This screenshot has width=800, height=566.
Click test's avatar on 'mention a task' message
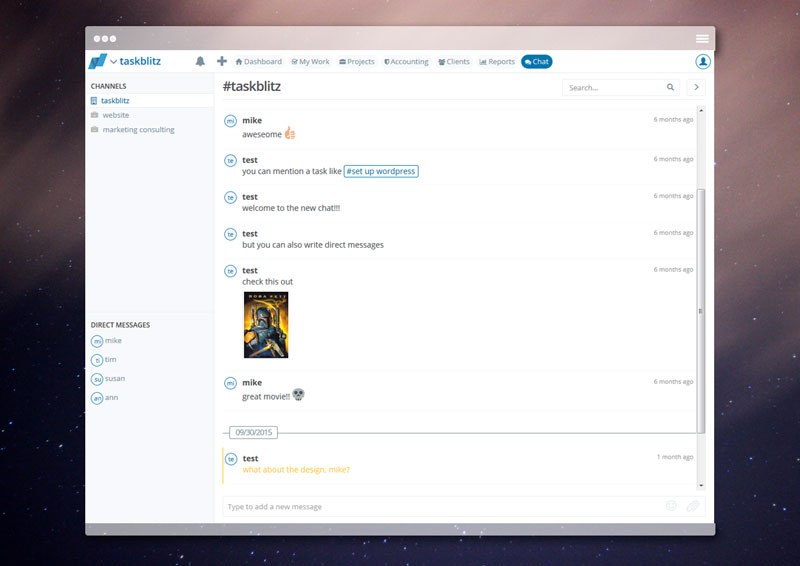pyautogui.click(x=231, y=161)
